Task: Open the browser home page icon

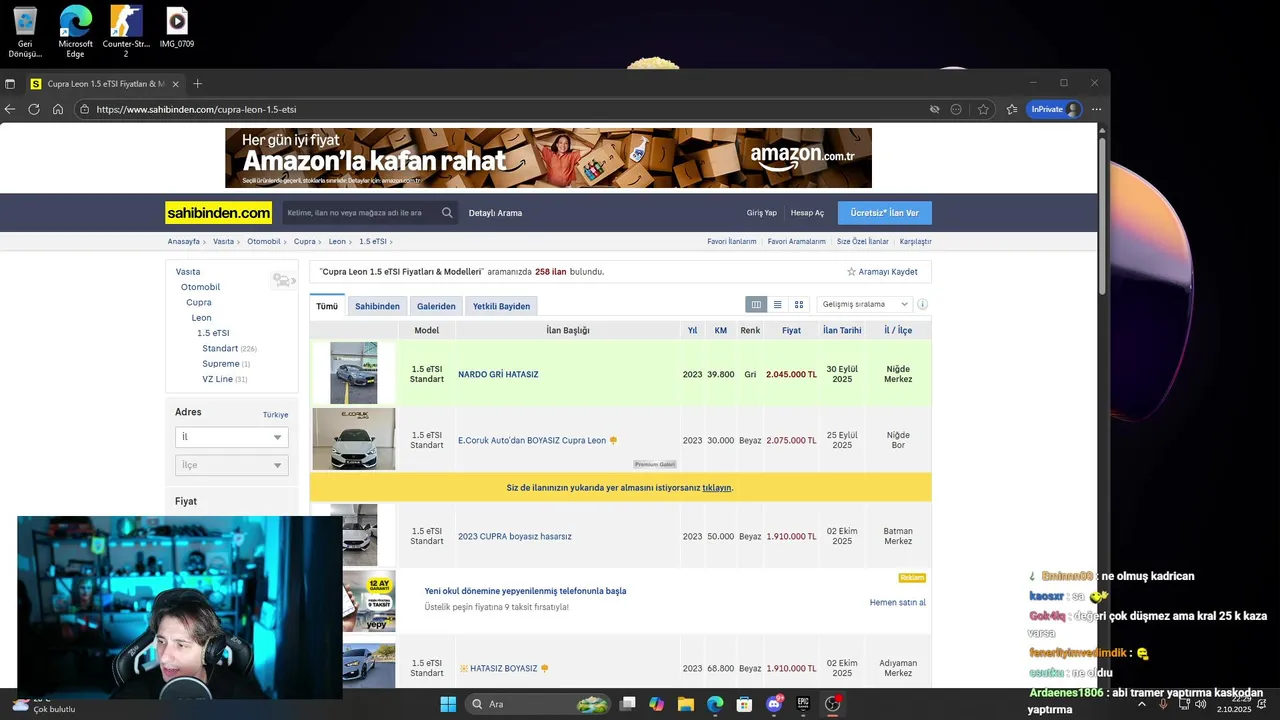Action: 58,109
